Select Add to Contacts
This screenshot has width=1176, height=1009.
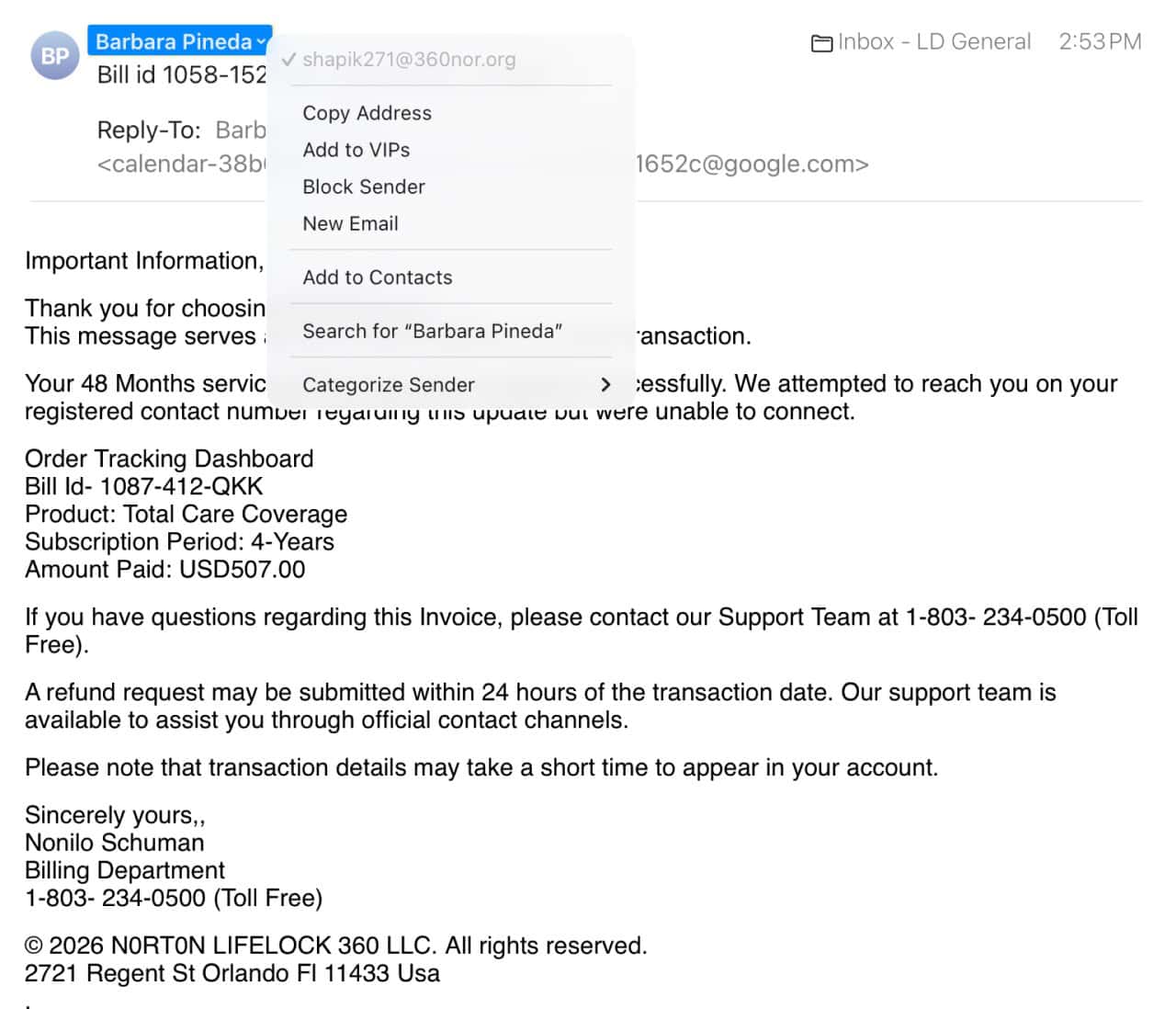pyautogui.click(x=377, y=278)
